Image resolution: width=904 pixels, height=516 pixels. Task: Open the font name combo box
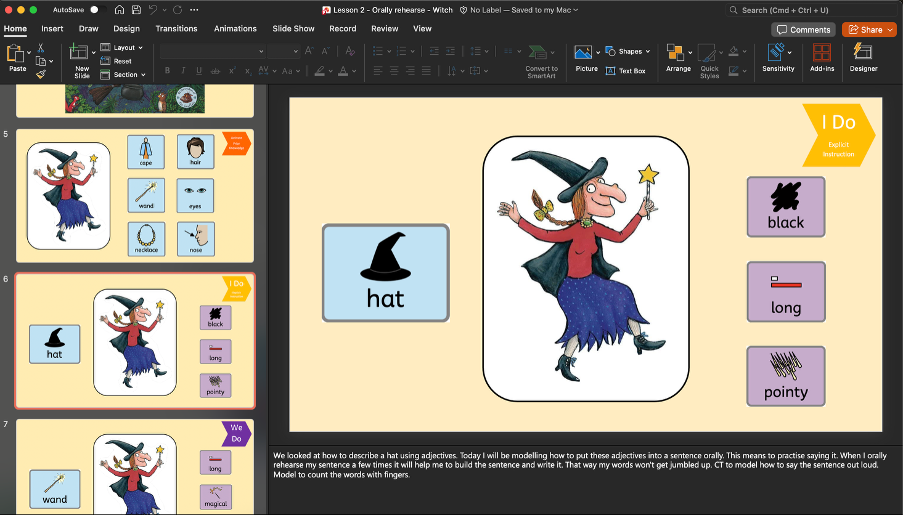tap(213, 51)
